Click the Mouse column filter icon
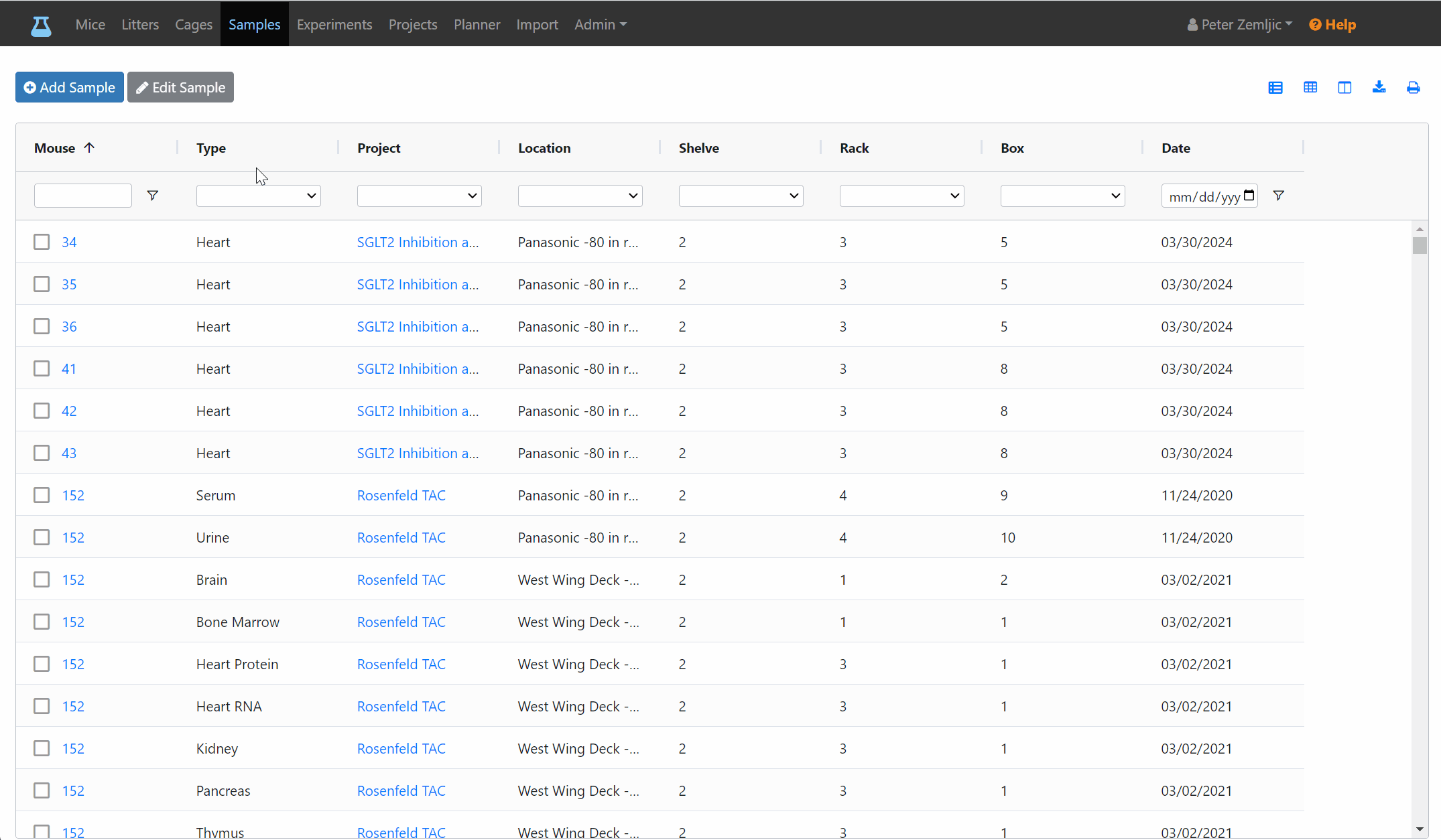 (153, 196)
